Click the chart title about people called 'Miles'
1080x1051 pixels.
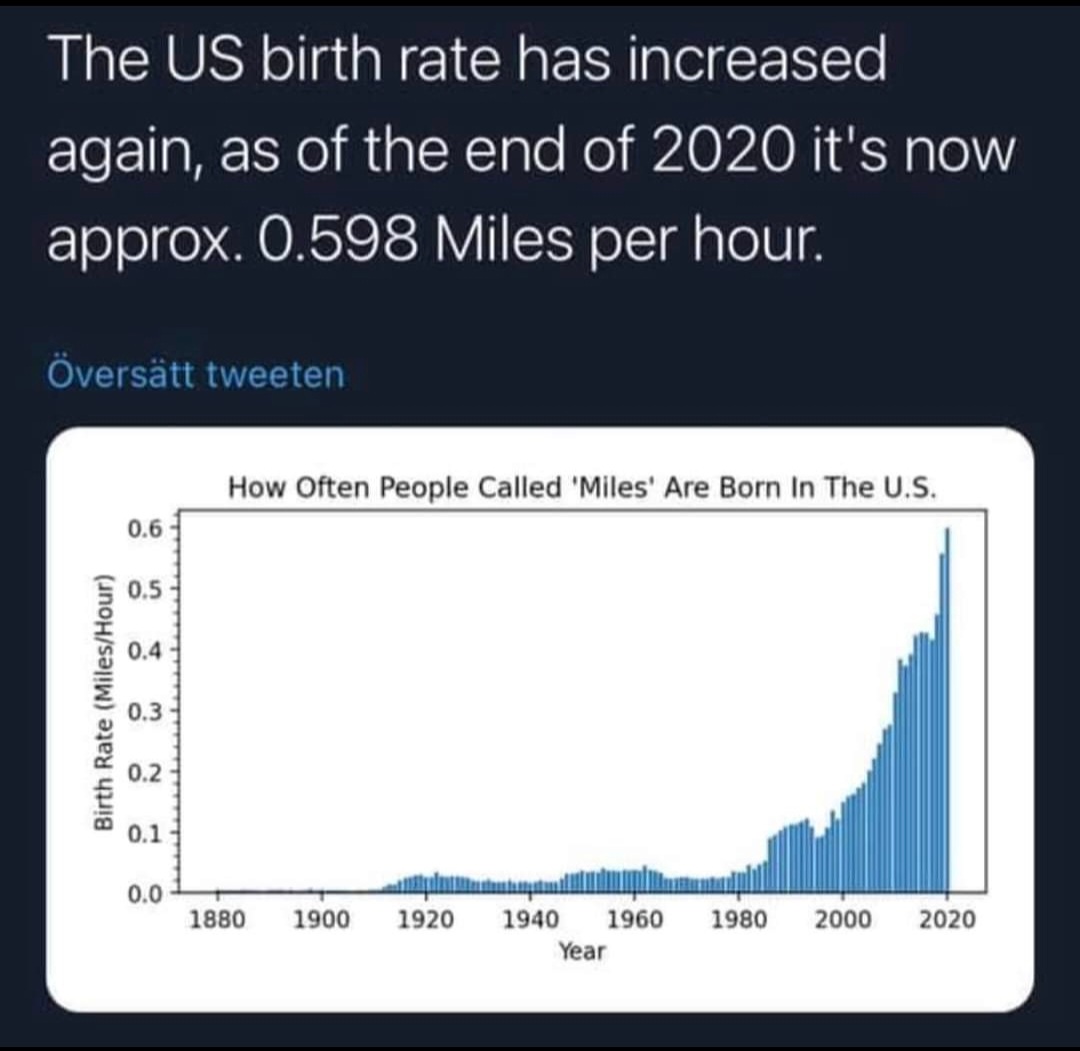click(x=583, y=489)
